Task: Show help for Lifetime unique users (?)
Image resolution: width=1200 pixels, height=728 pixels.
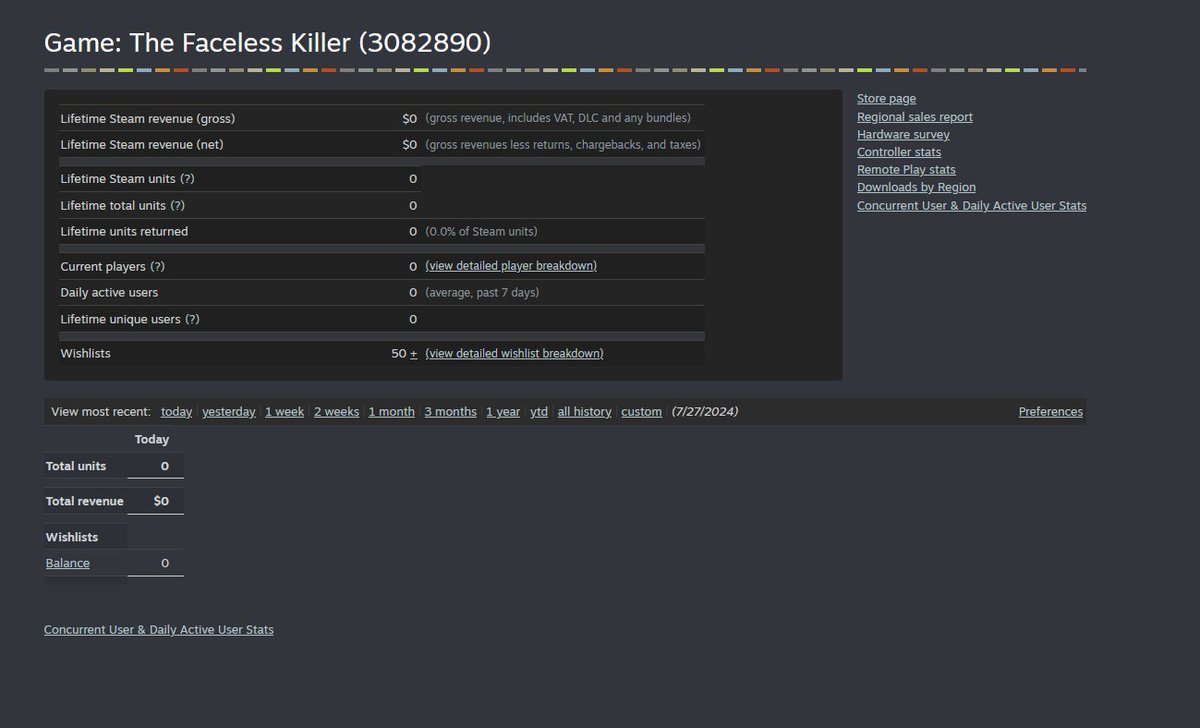Action: [192, 319]
